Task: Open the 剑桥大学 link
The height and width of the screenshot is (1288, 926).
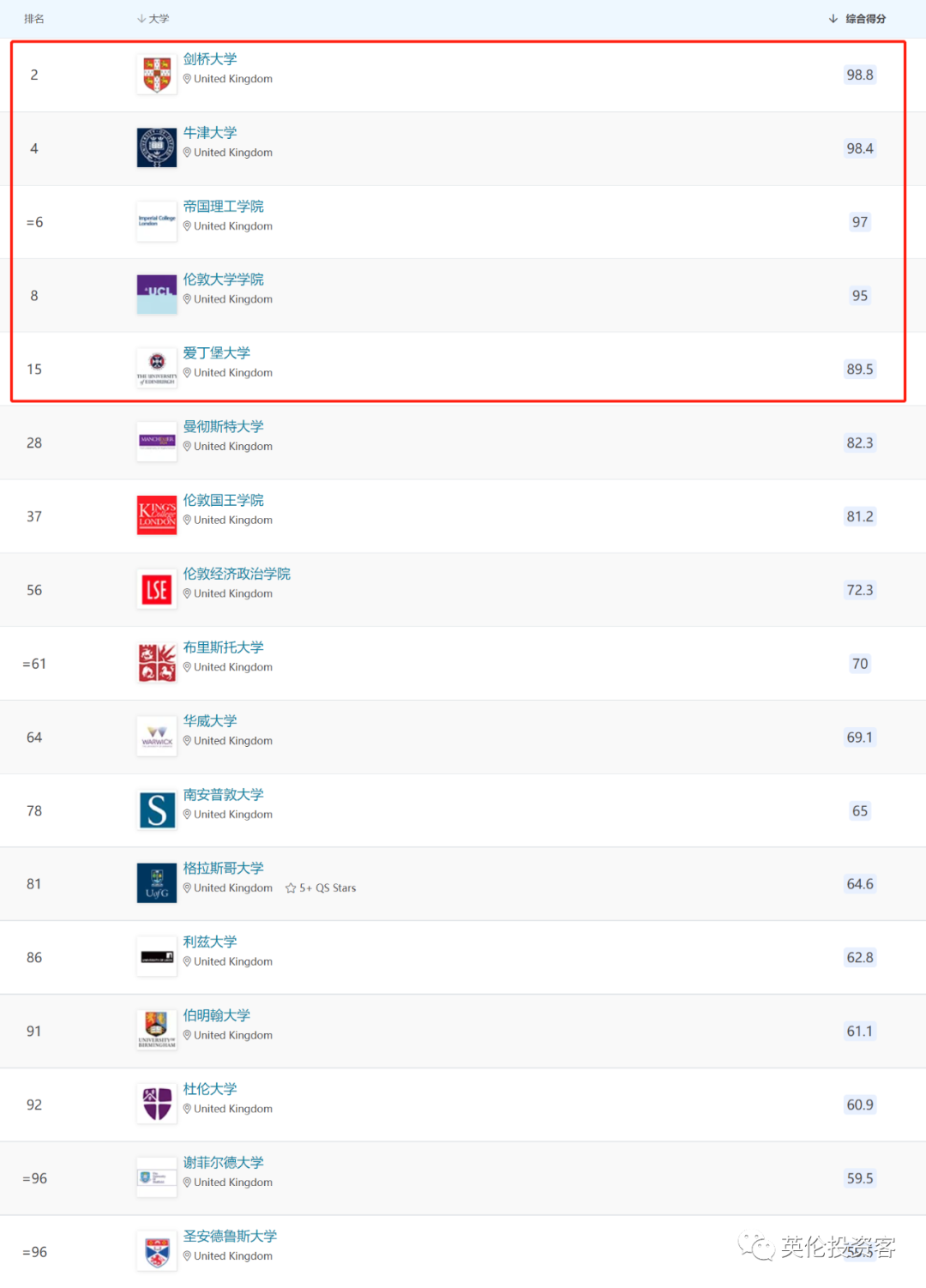Action: [x=210, y=59]
